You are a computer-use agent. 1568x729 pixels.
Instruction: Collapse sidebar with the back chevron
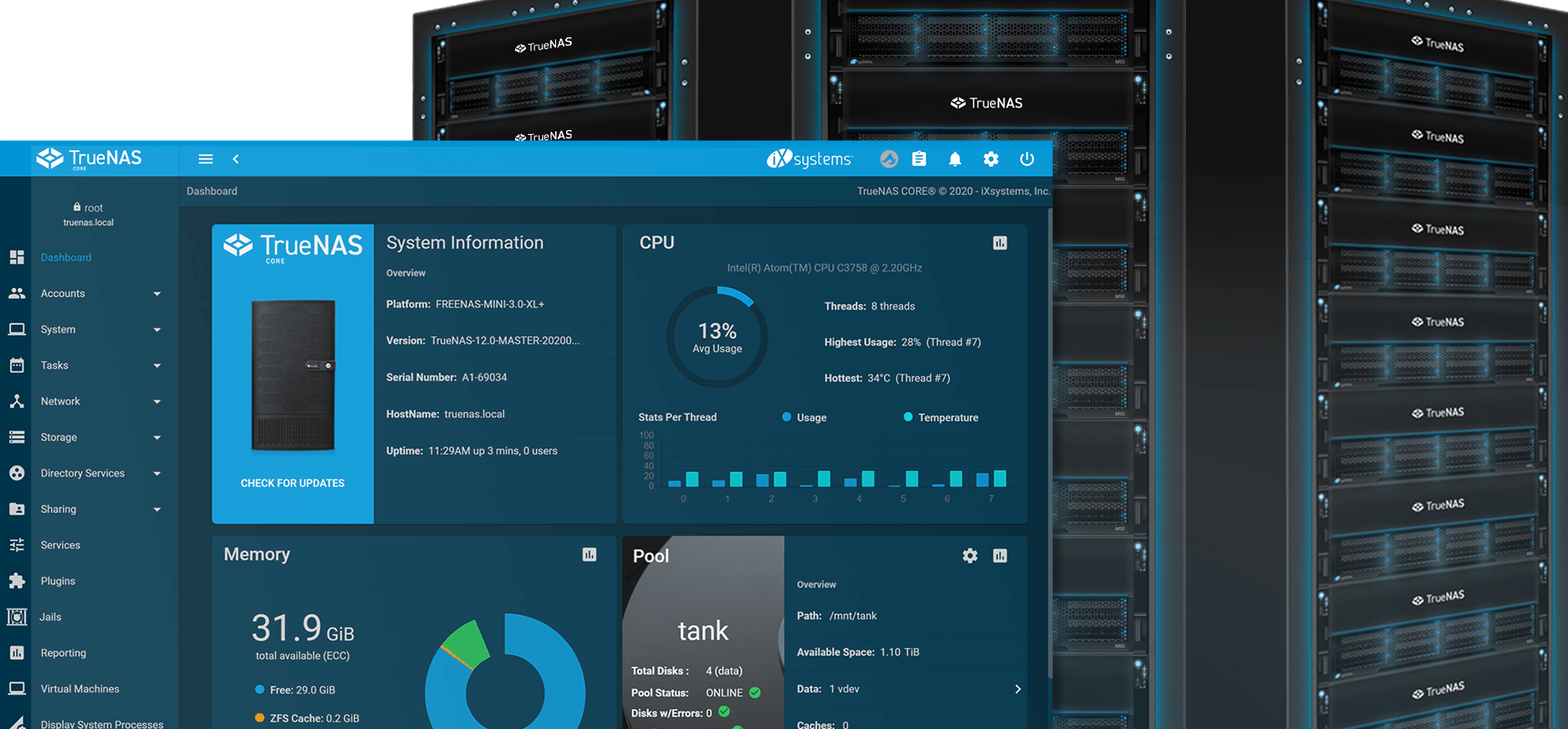[x=235, y=159]
